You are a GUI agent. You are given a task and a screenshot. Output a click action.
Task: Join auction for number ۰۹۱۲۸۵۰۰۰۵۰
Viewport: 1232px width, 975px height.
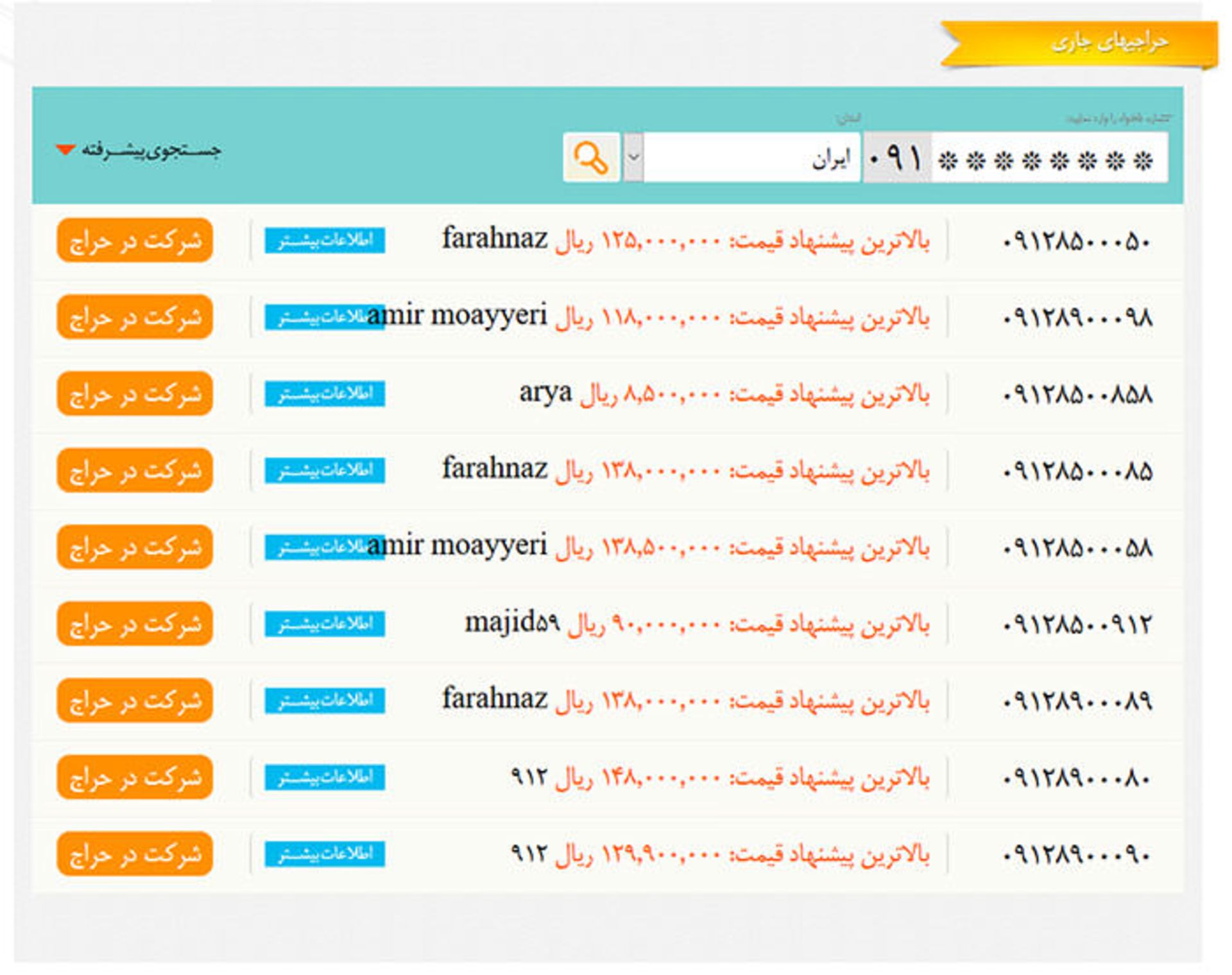[134, 241]
